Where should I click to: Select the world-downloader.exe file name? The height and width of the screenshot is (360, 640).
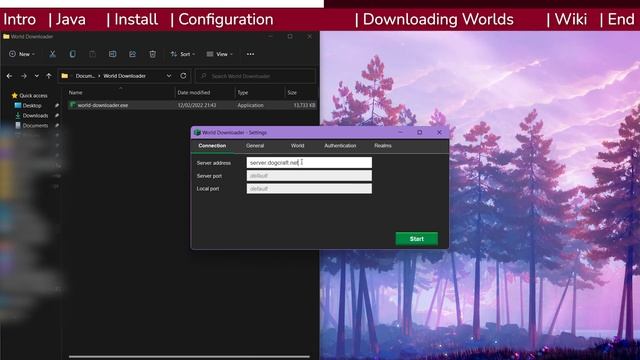pyautogui.click(x=103, y=105)
